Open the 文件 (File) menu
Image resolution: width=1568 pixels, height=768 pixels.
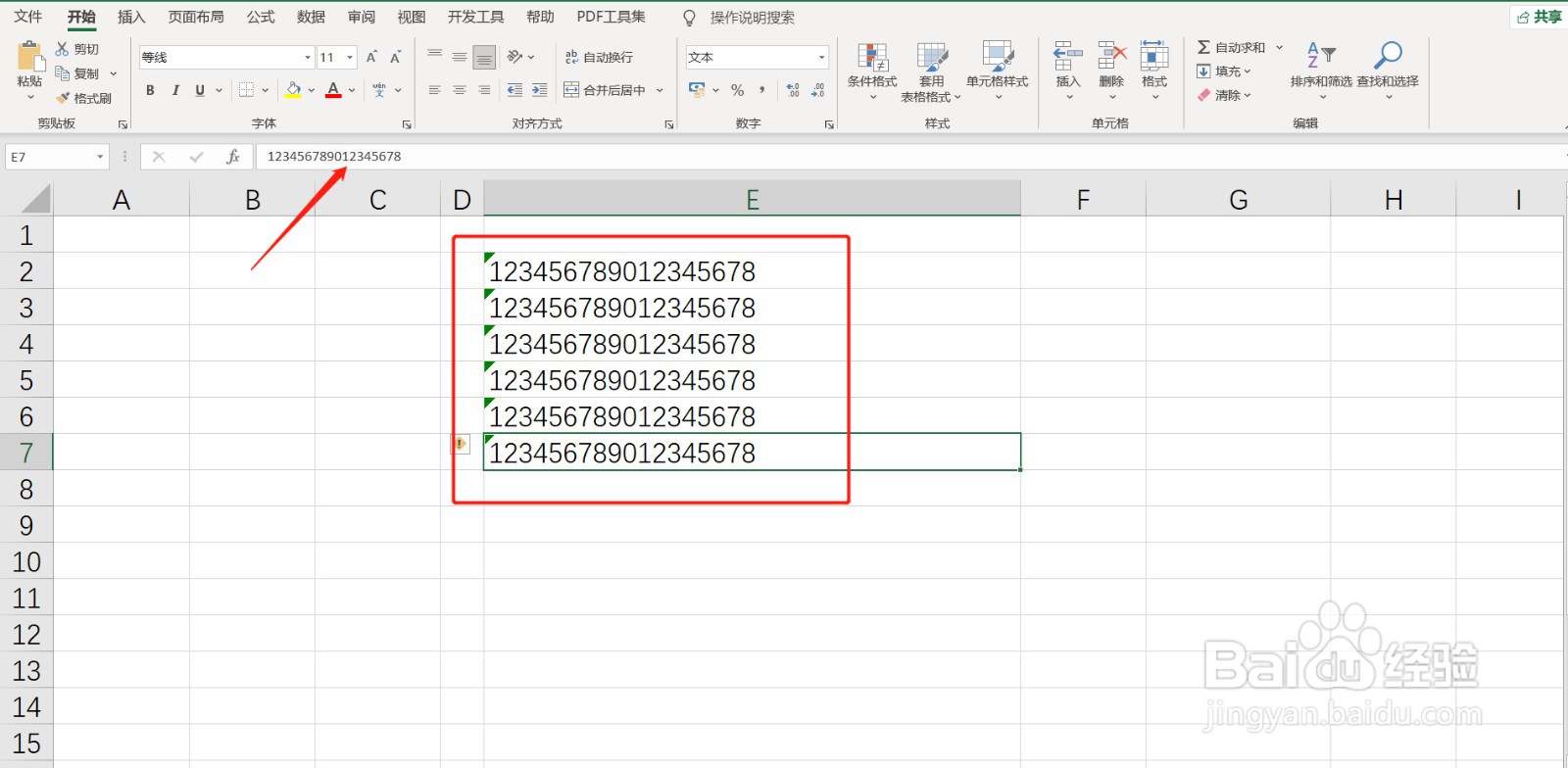point(28,17)
